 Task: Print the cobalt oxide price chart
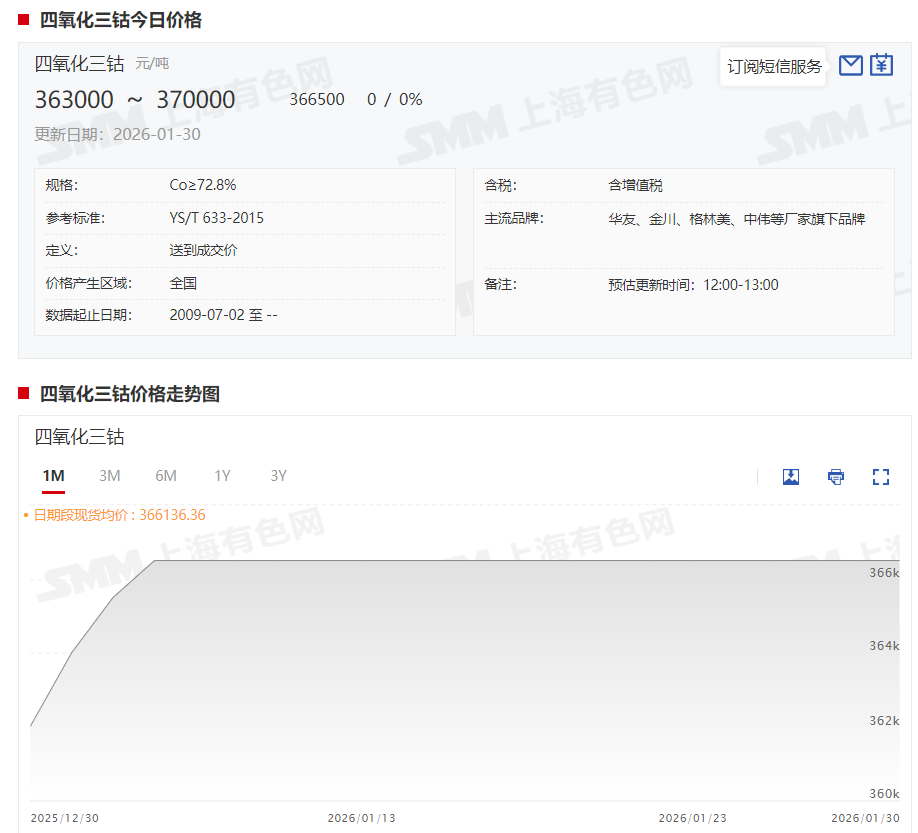click(836, 477)
